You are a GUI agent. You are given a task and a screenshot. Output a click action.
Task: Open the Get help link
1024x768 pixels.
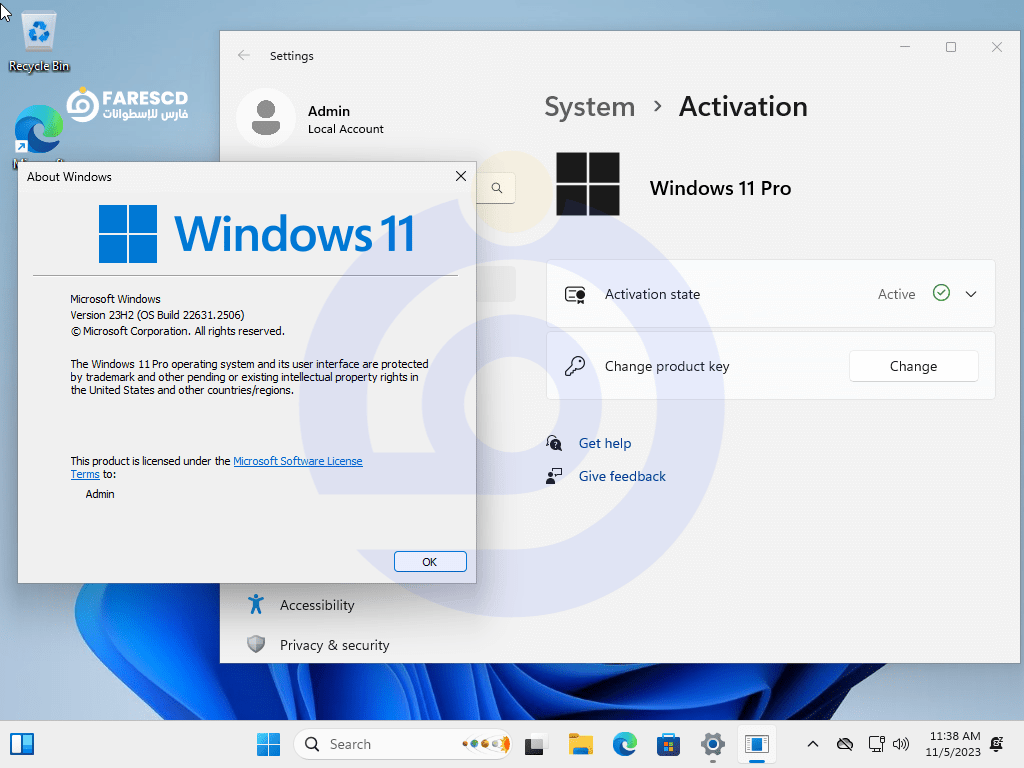pos(605,443)
